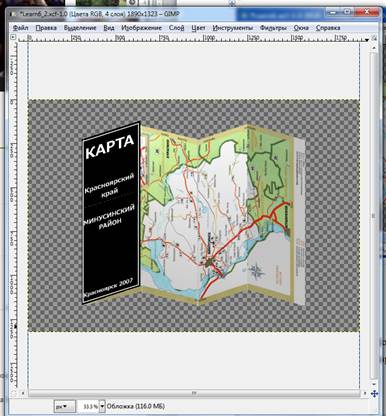Click the zoom percentage field showing 33.3%
This screenshot has width=386, height=416.
88,406
